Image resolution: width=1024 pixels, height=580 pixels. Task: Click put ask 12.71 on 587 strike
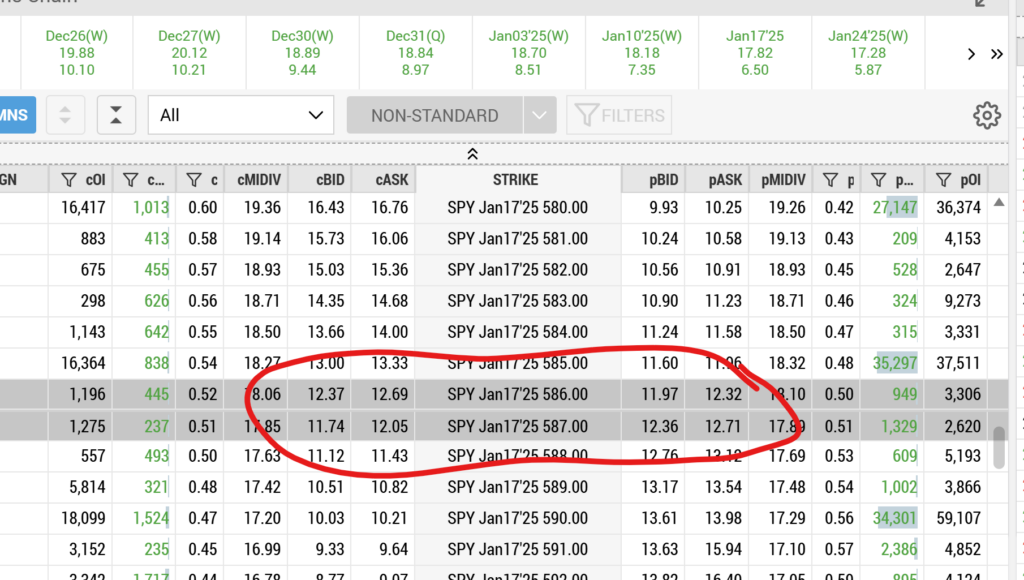click(x=723, y=427)
